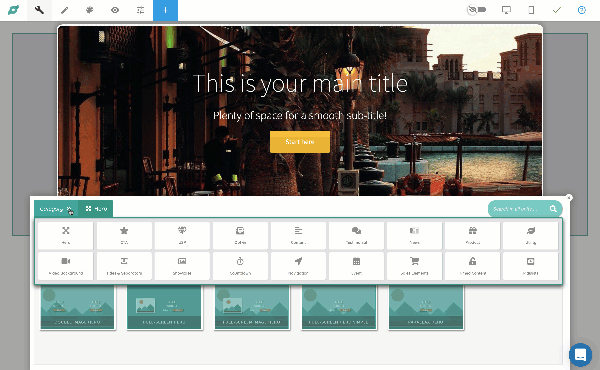
Task: Open the blue chat support bubble
Action: [580, 354]
